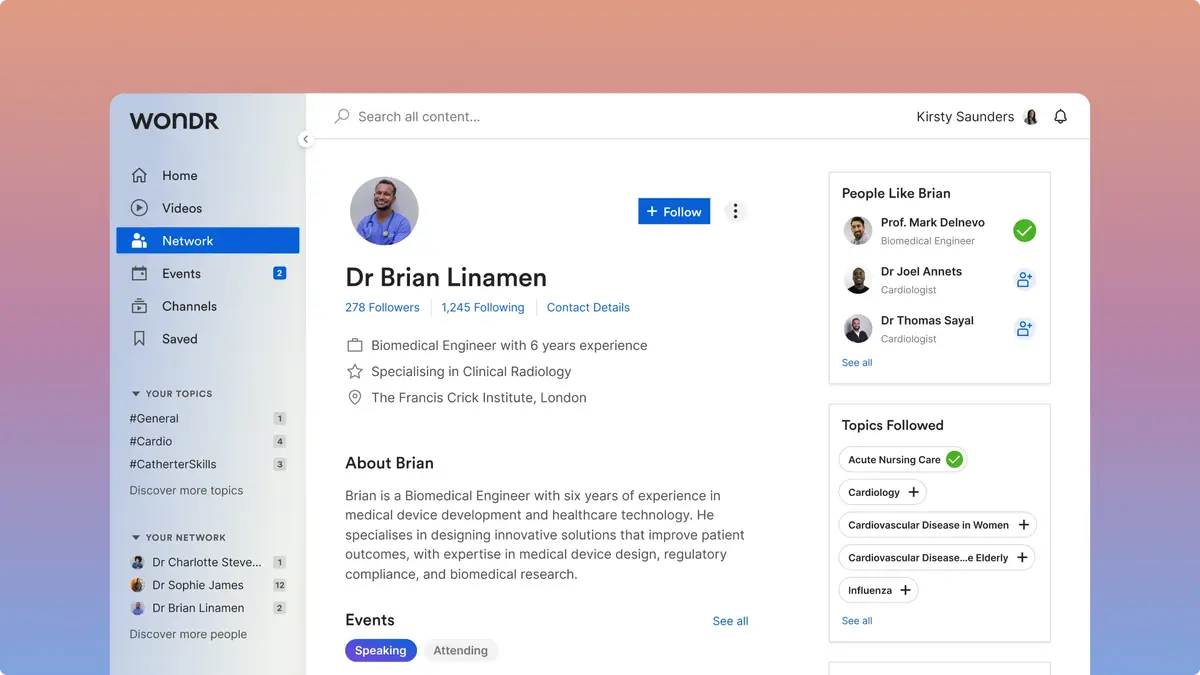1200x675 pixels.
Task: Click See all under Topics Followed
Action: [857, 621]
